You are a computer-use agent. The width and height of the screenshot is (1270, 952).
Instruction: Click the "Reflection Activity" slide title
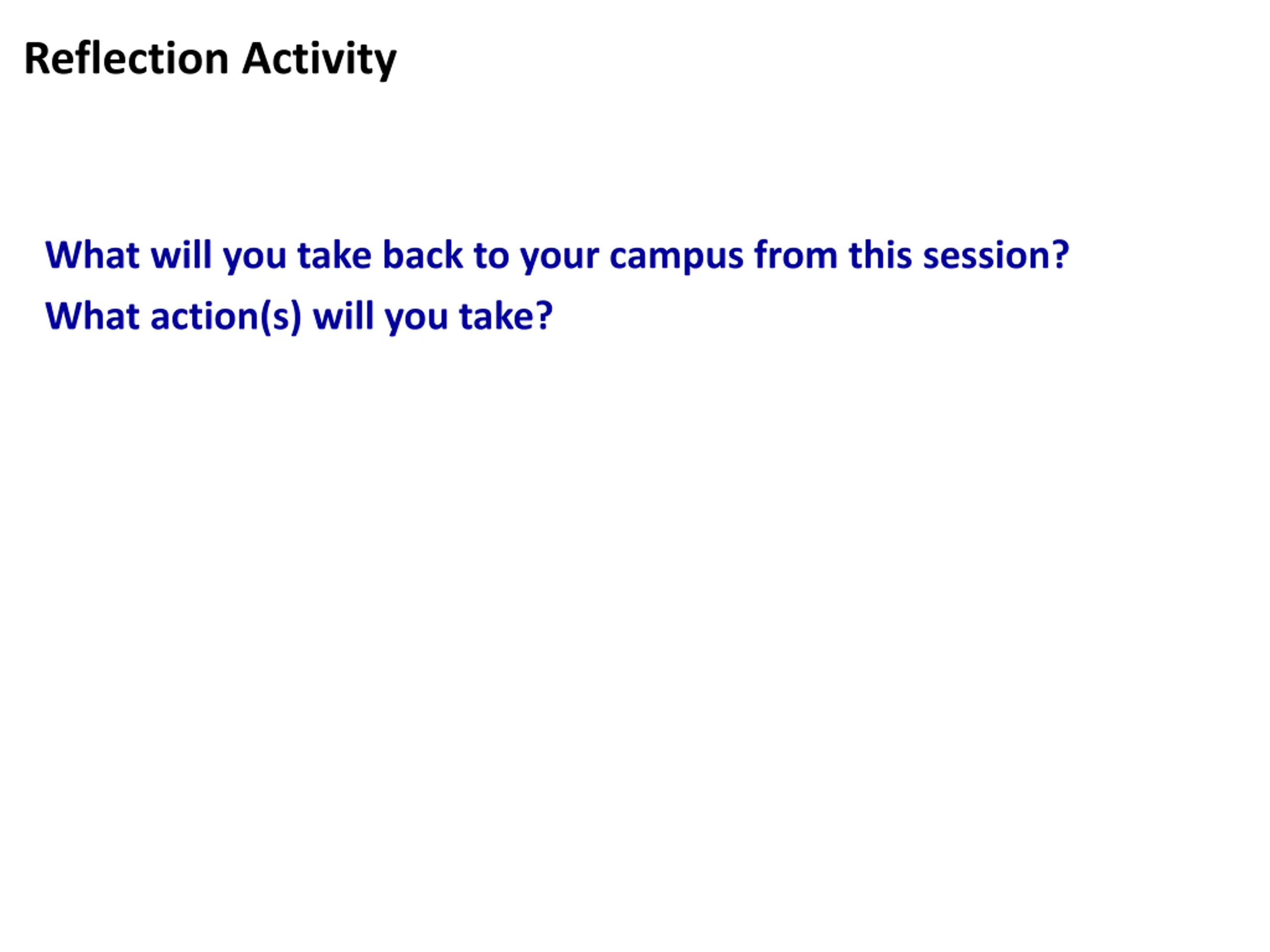(x=210, y=59)
